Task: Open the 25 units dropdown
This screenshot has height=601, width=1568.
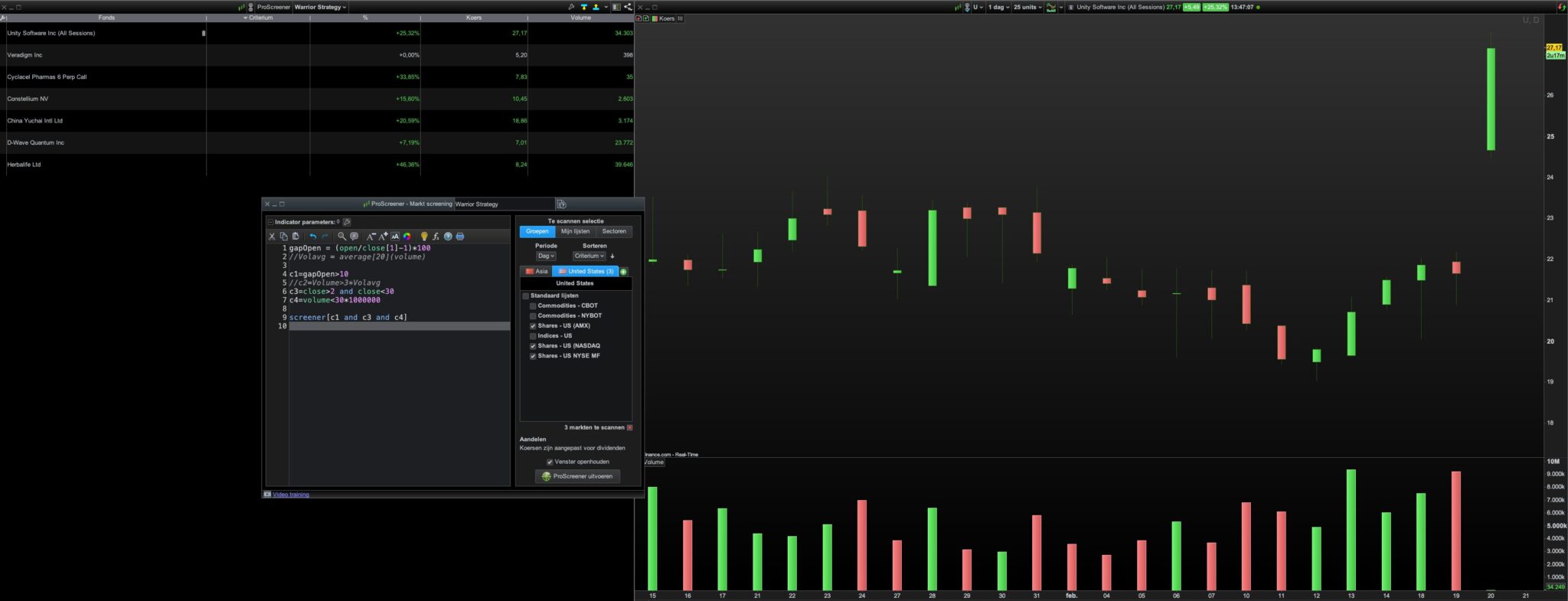Action: click(x=1027, y=7)
